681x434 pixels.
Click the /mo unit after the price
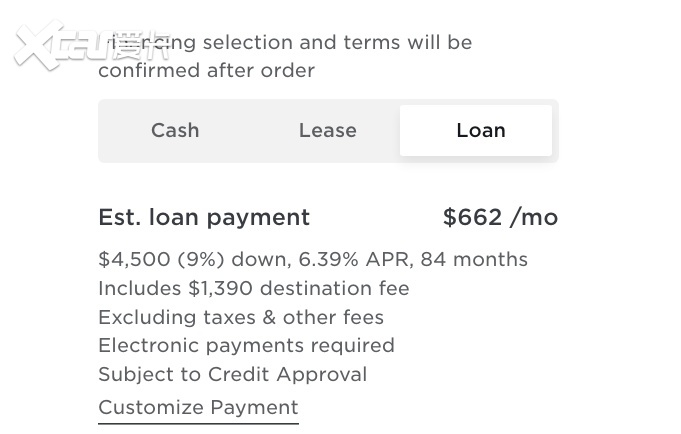tap(534, 217)
